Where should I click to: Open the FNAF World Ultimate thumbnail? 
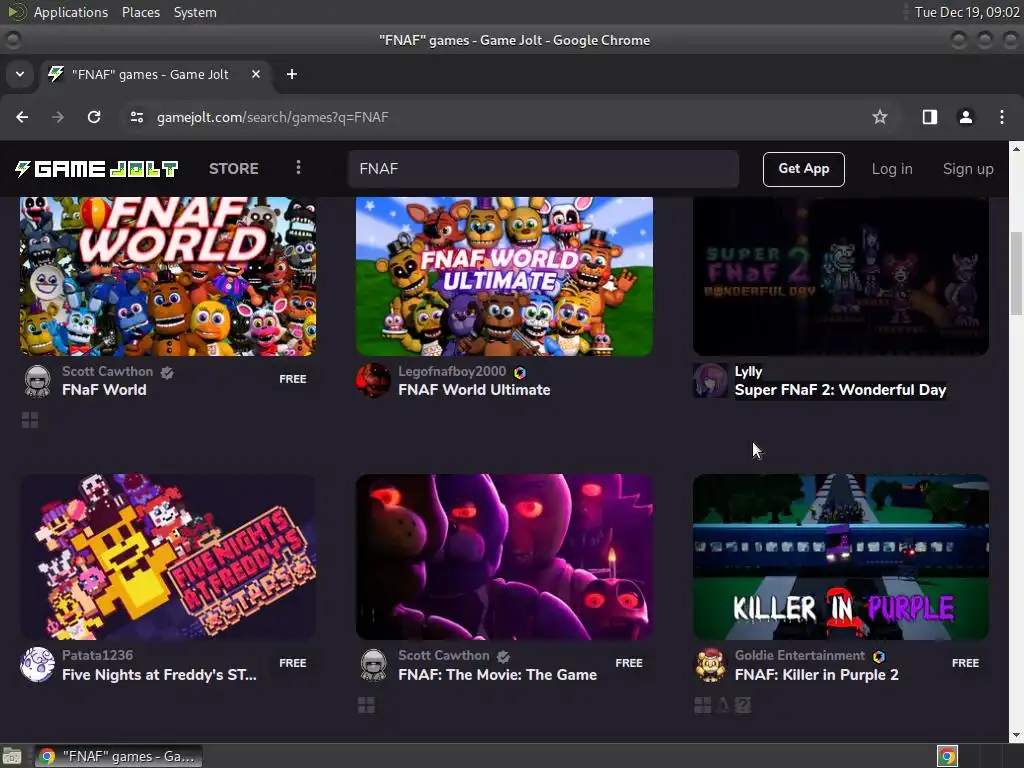(504, 277)
